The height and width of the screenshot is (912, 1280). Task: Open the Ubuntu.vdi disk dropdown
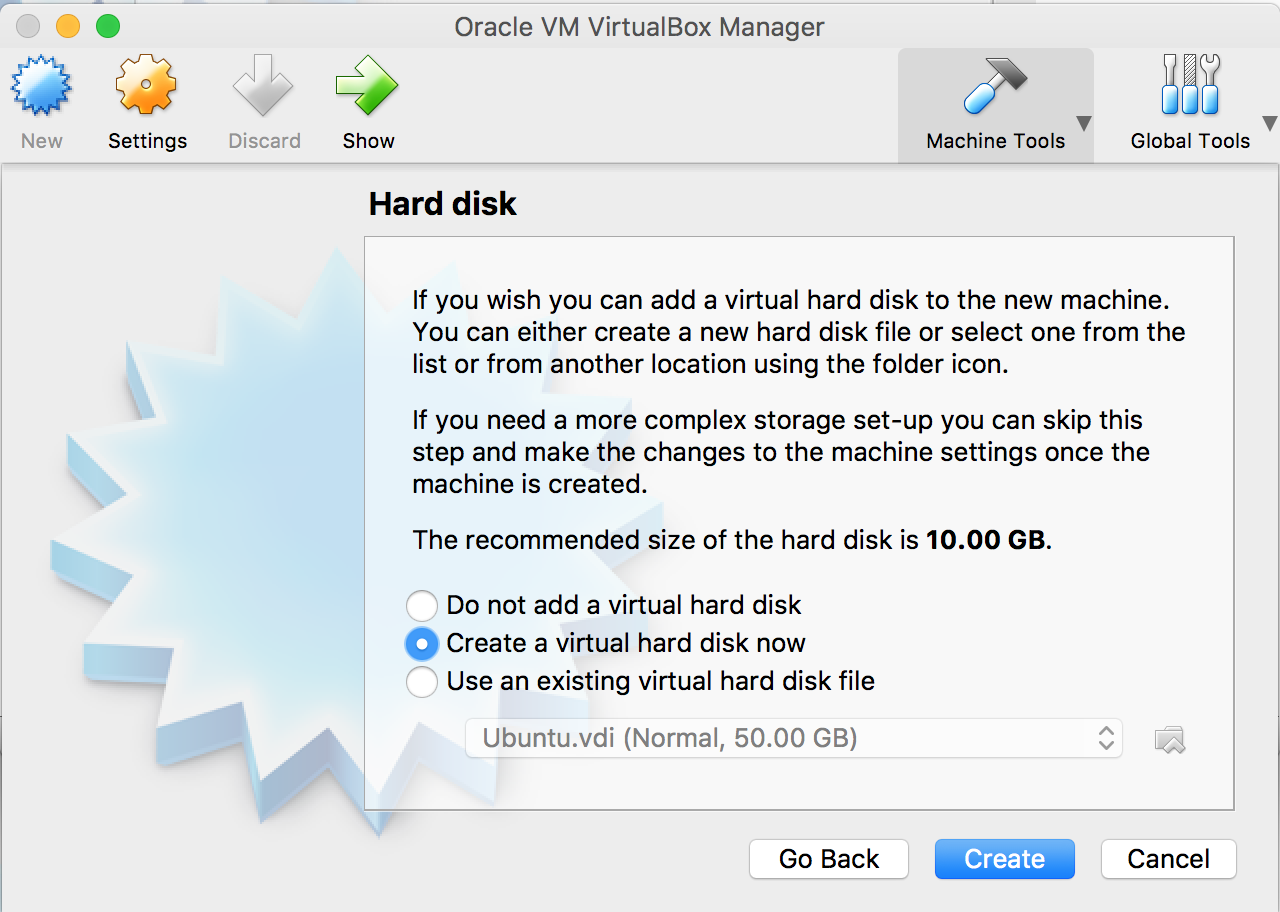pos(793,739)
